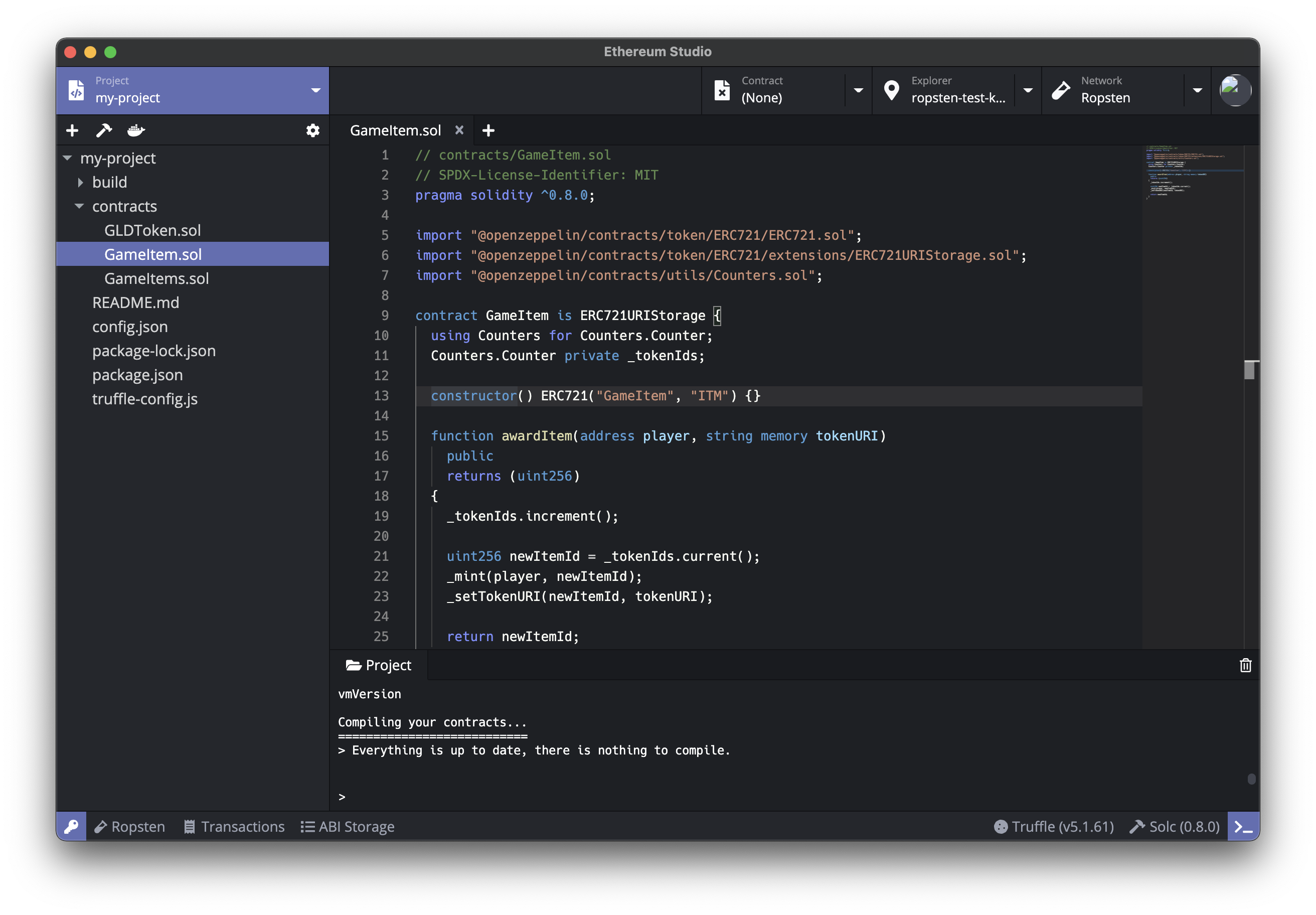Expand the build folder
The image size is (1316, 915).
pos(80,182)
